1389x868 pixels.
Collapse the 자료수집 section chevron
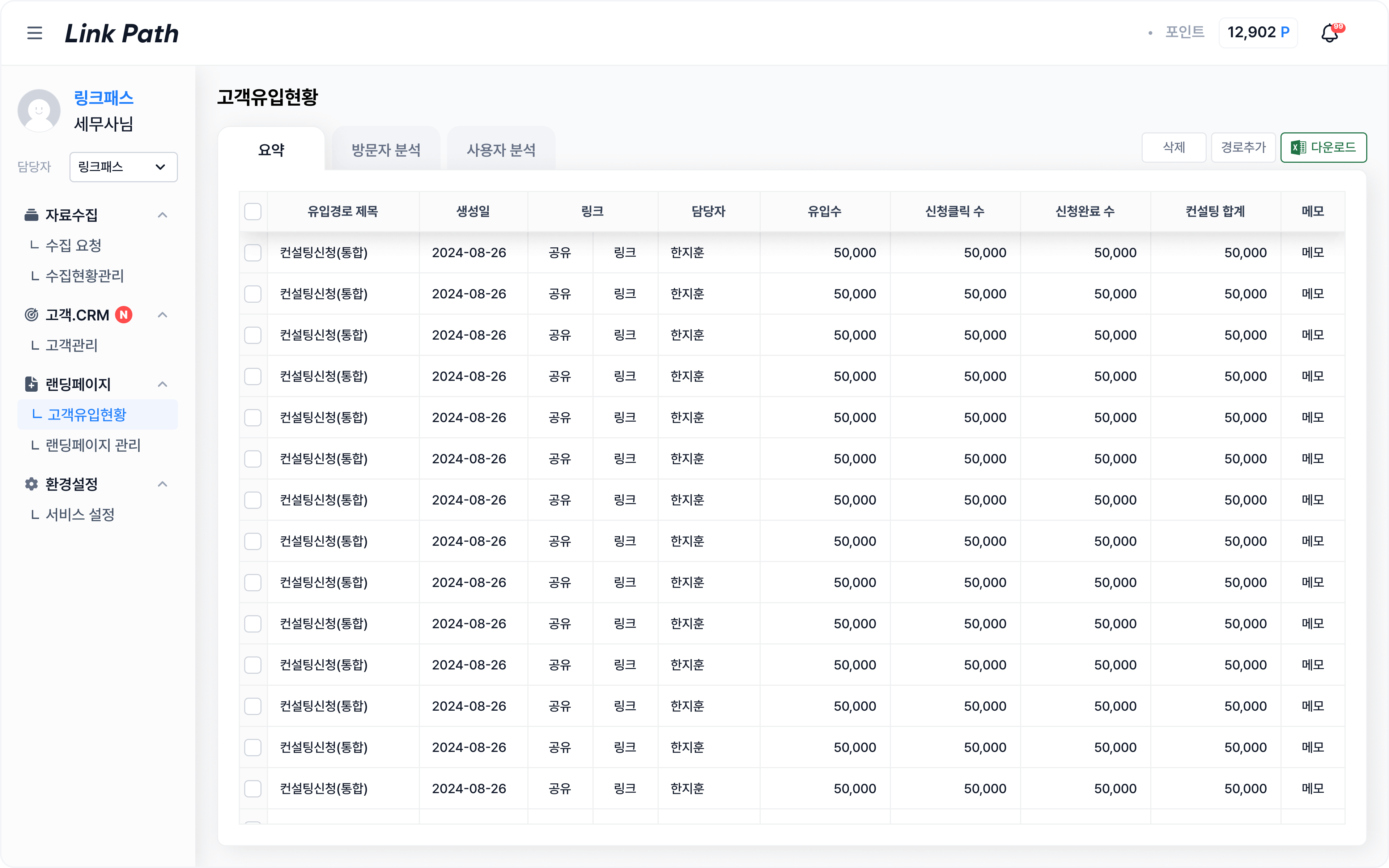(162, 215)
